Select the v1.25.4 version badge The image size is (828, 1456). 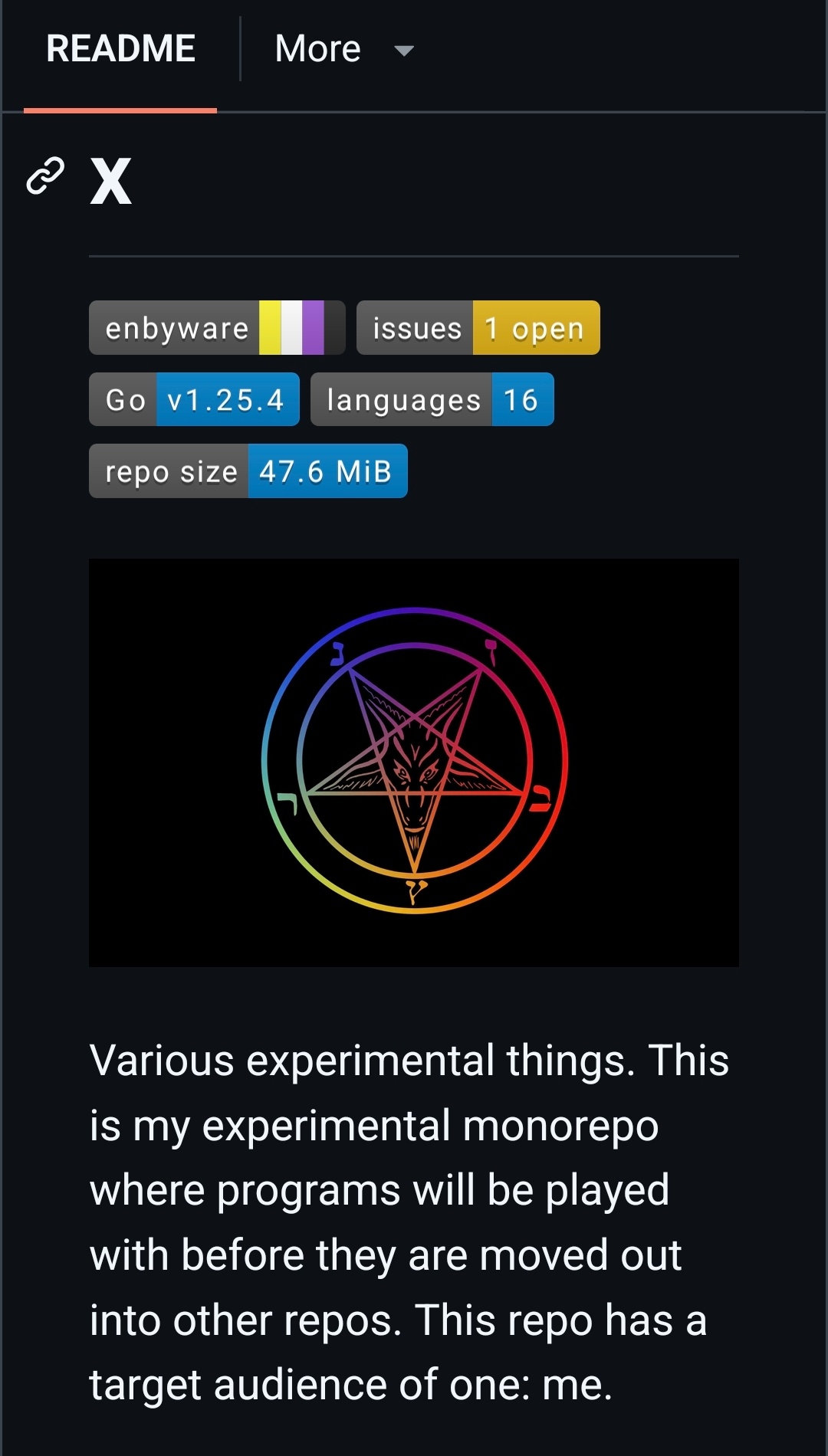point(226,400)
